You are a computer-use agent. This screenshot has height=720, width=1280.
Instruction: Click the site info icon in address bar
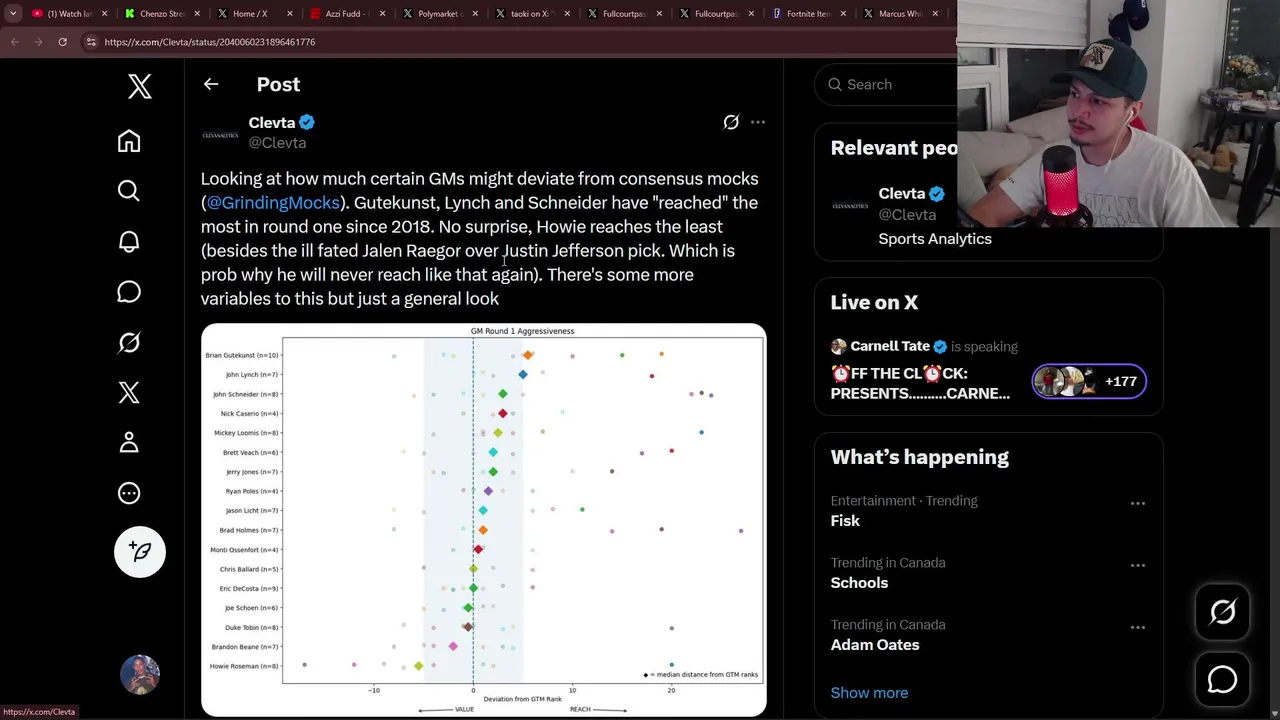pyautogui.click(x=91, y=42)
